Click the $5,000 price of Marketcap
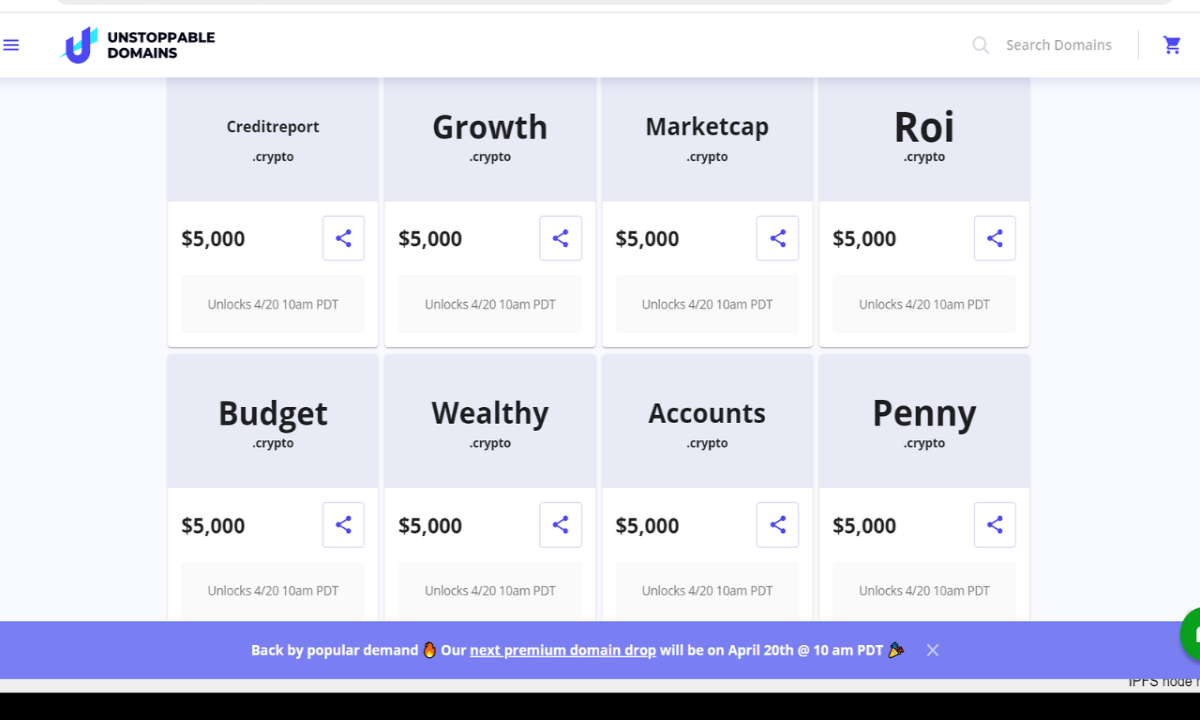The height and width of the screenshot is (720, 1200). click(x=647, y=239)
